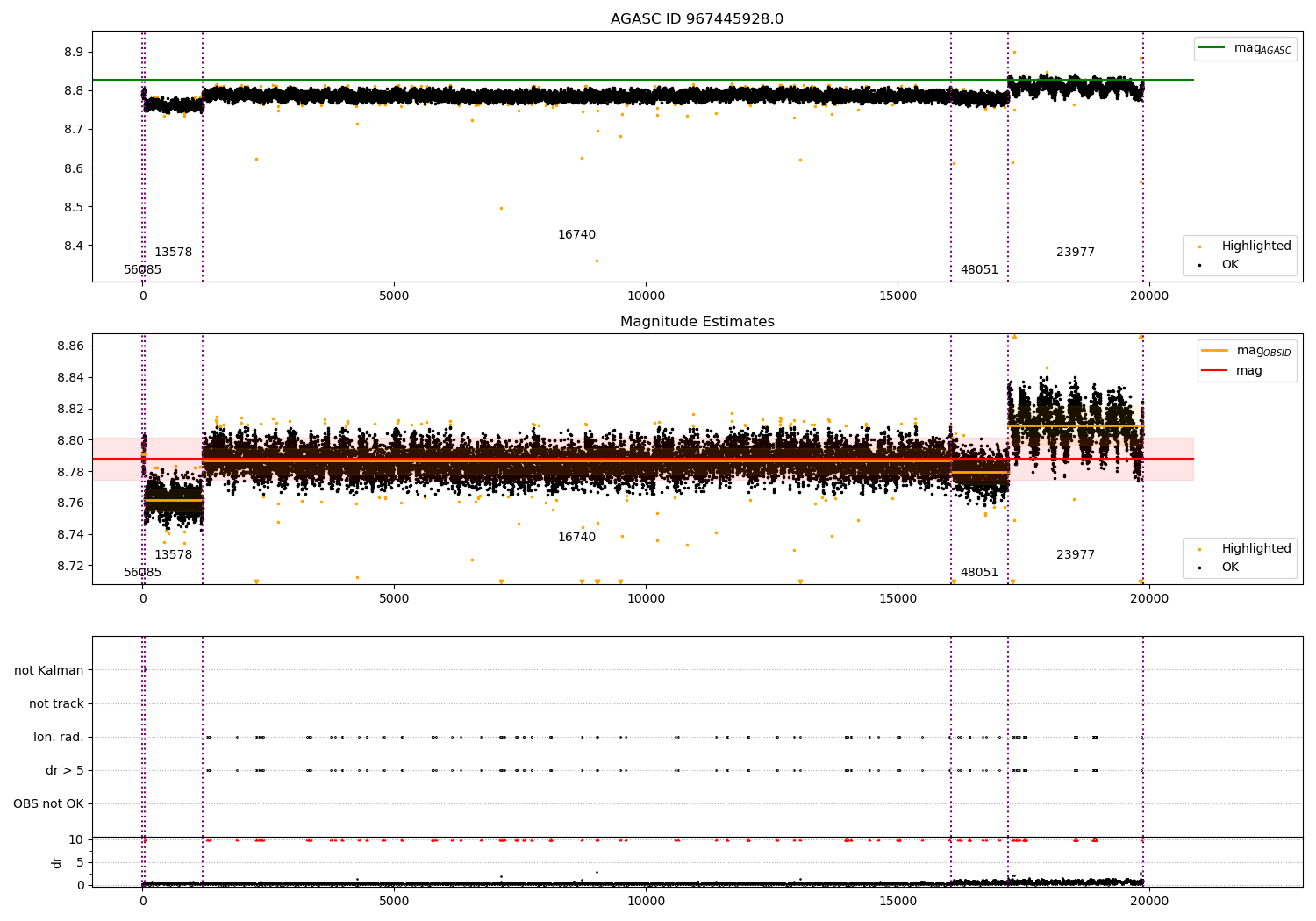
Task: Click the not Kalman axis label
Action: click(49, 670)
